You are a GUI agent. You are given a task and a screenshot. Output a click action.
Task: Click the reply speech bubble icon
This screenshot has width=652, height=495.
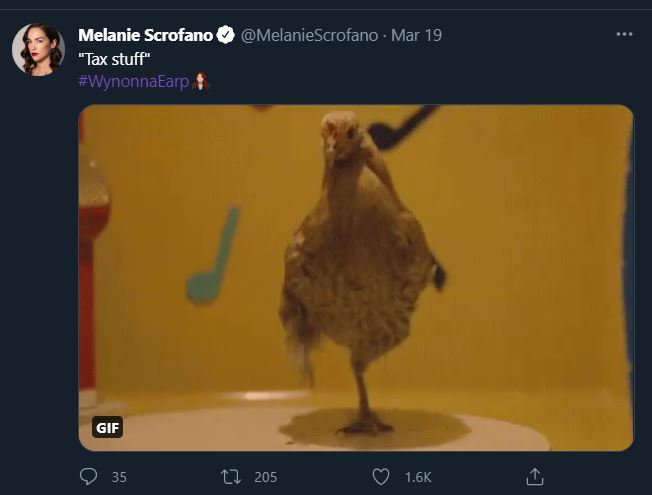coord(88,477)
